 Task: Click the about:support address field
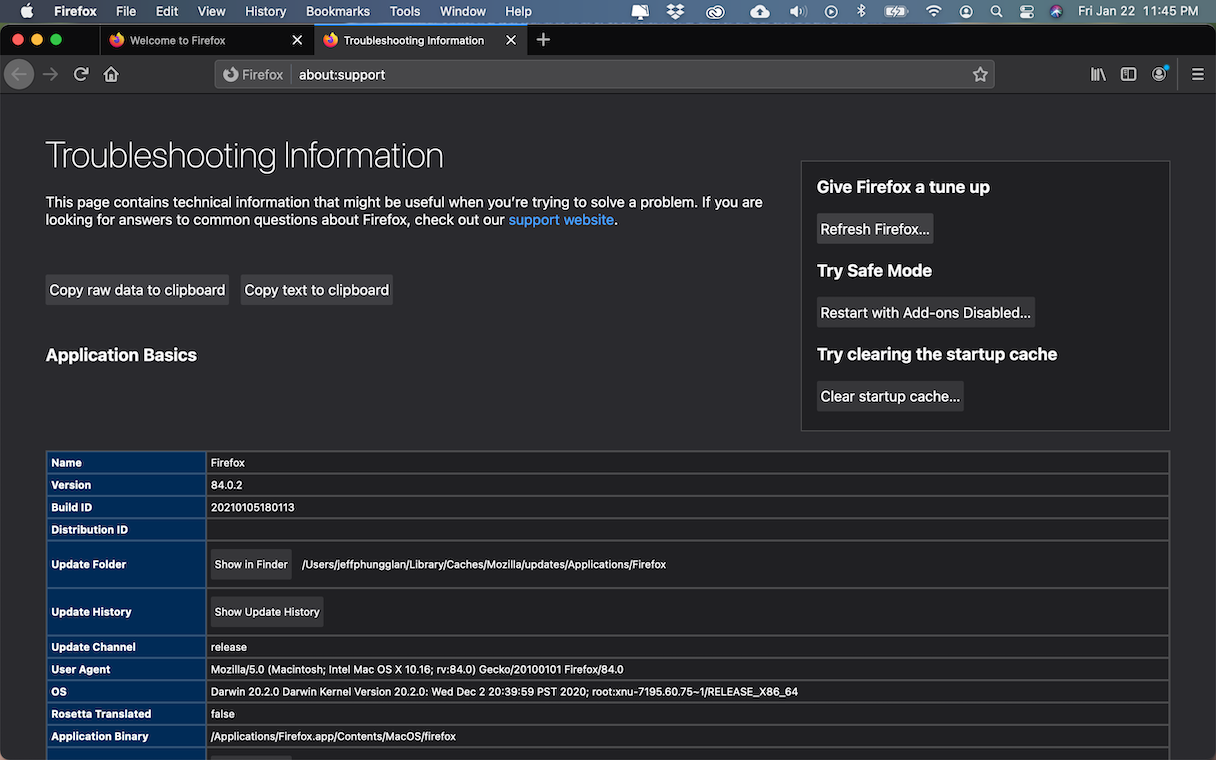click(630, 74)
